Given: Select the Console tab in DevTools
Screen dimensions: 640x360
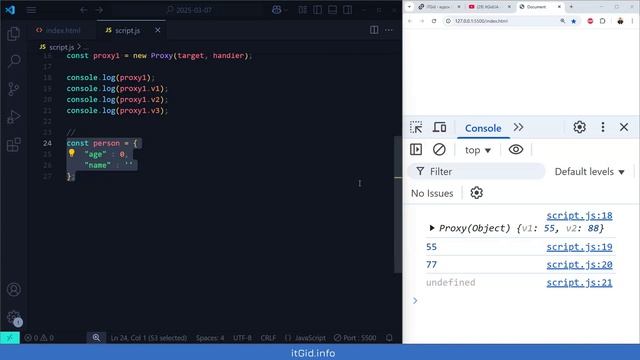Looking at the screenshot, I should 483,128.
